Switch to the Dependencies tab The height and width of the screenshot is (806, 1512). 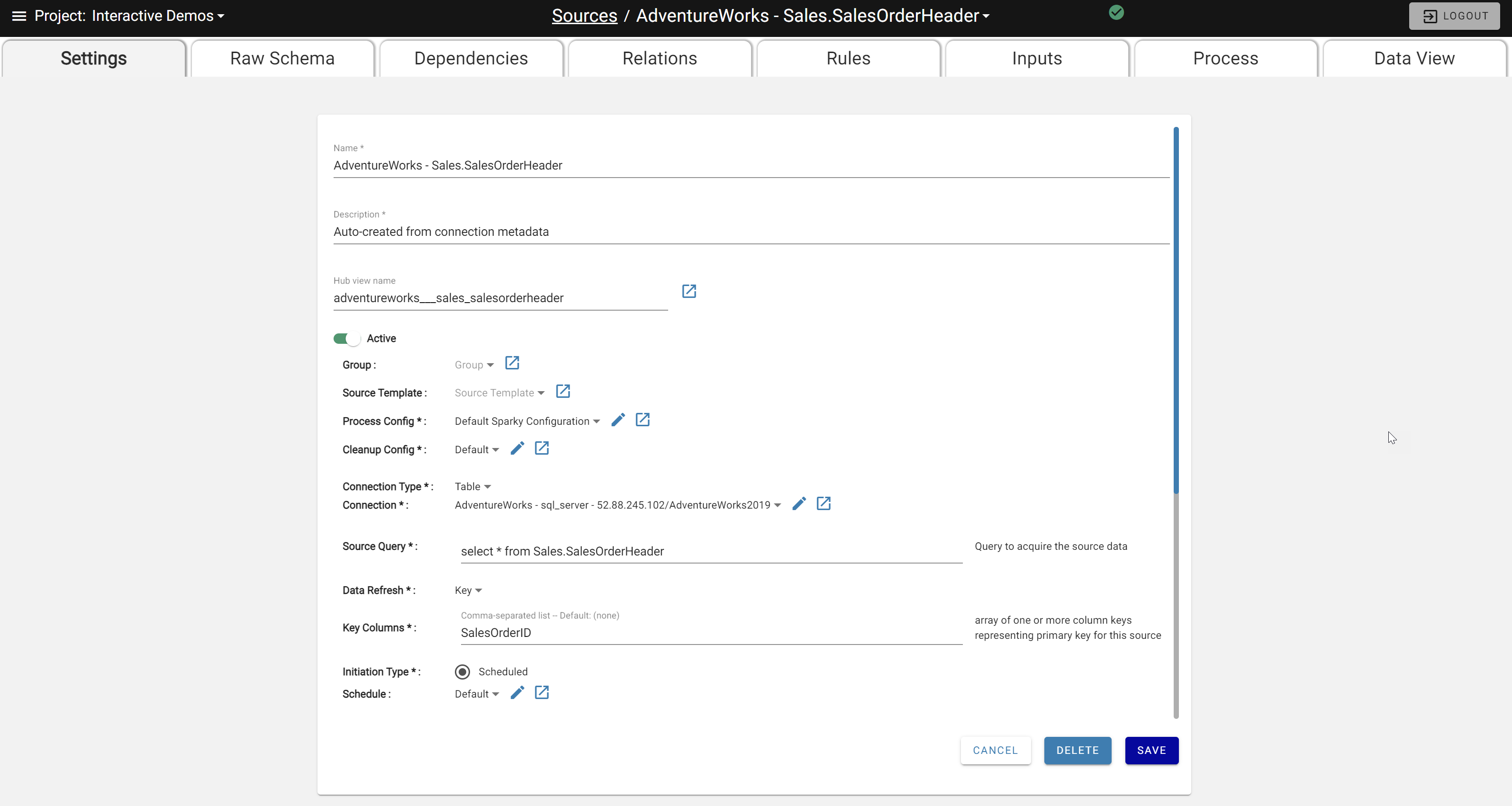[471, 58]
